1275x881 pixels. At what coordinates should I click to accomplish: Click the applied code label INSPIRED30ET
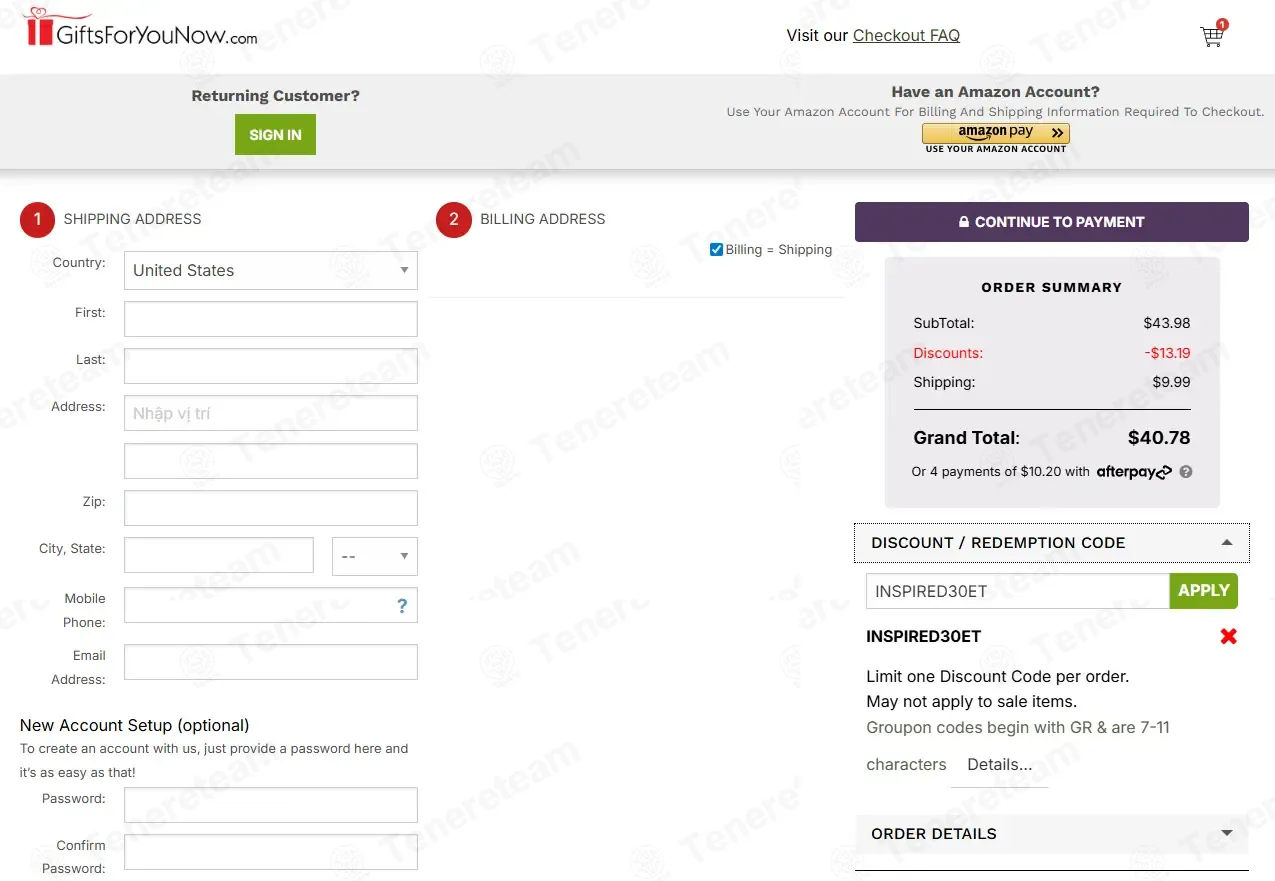[924, 636]
